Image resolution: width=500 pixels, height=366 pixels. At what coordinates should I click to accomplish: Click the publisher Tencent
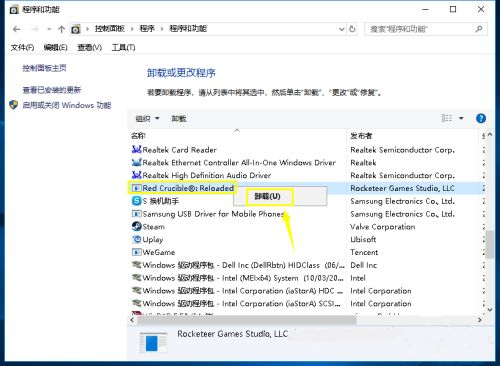(364, 252)
